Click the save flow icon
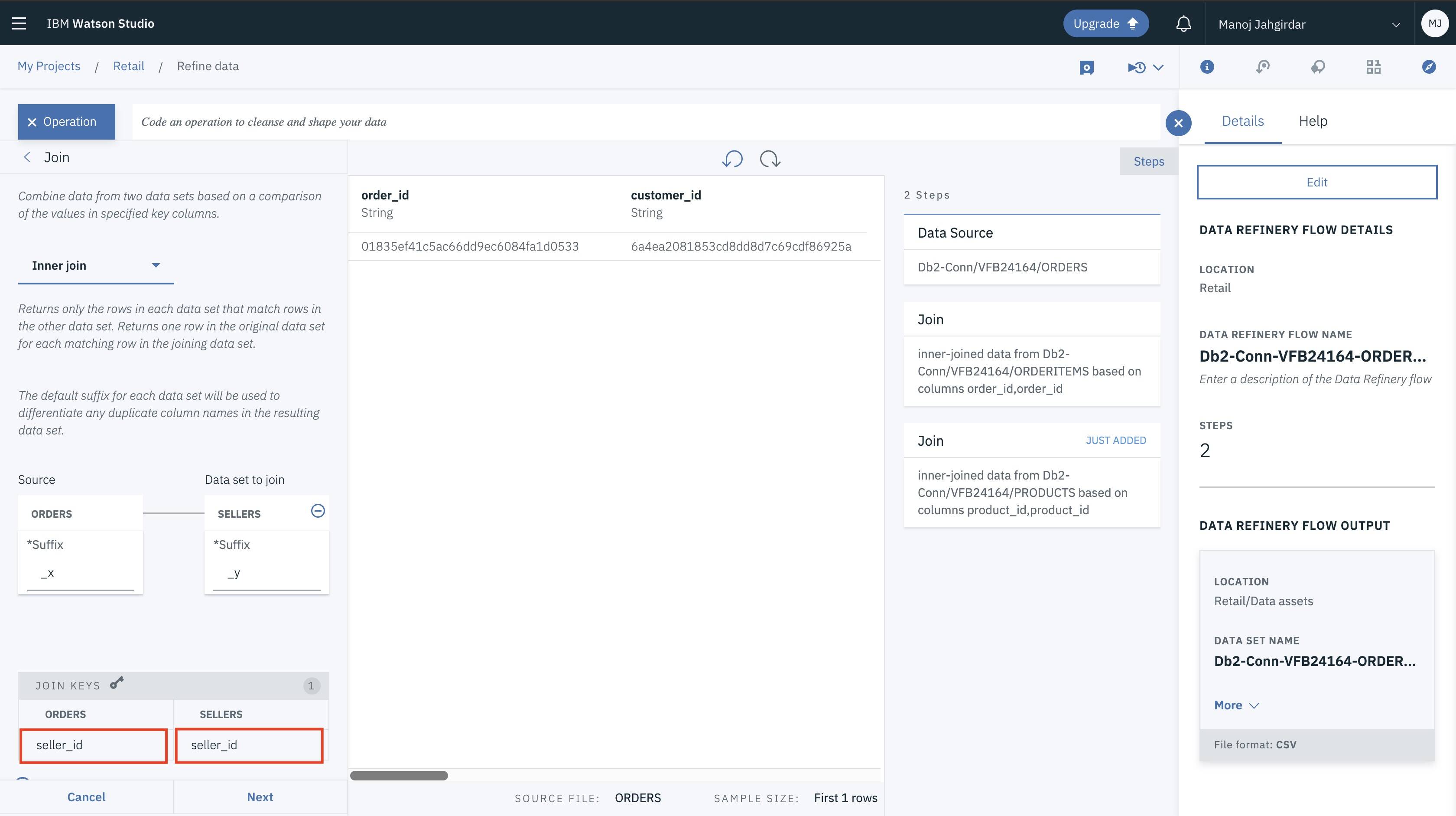Image resolution: width=1456 pixels, height=816 pixels. point(1086,67)
